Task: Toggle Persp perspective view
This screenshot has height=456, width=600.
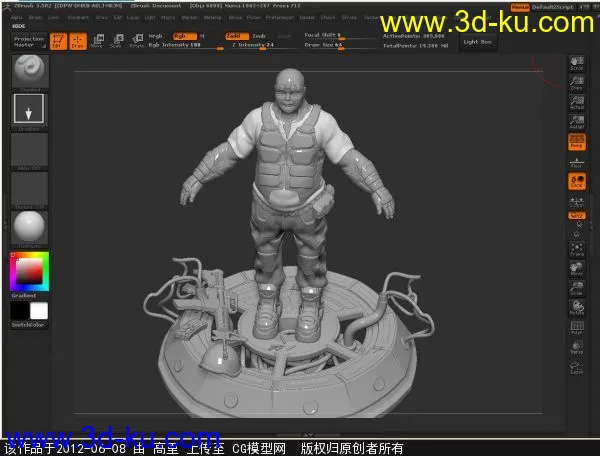Action: click(x=577, y=142)
